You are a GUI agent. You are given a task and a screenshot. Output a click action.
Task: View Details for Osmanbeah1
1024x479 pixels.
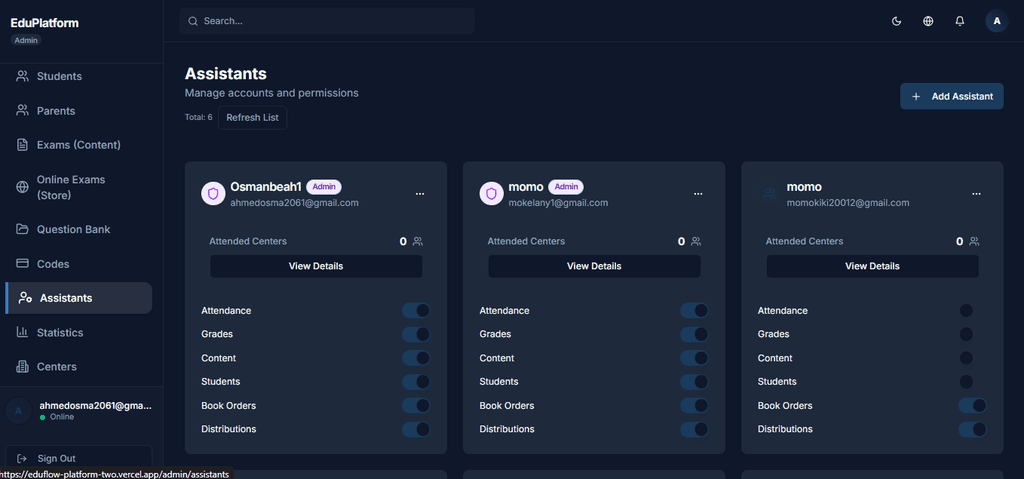point(316,266)
